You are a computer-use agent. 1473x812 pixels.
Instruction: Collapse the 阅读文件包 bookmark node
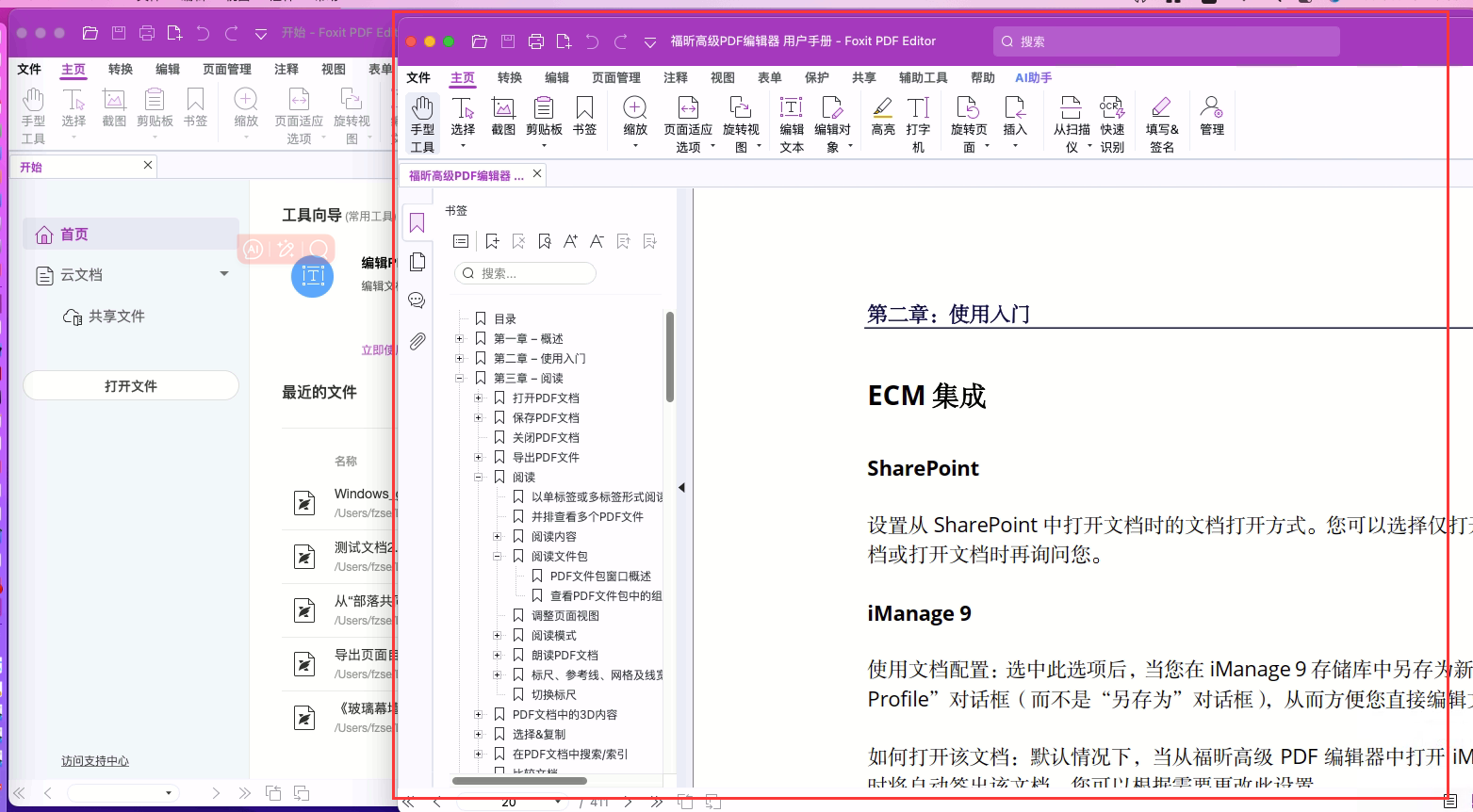498,556
